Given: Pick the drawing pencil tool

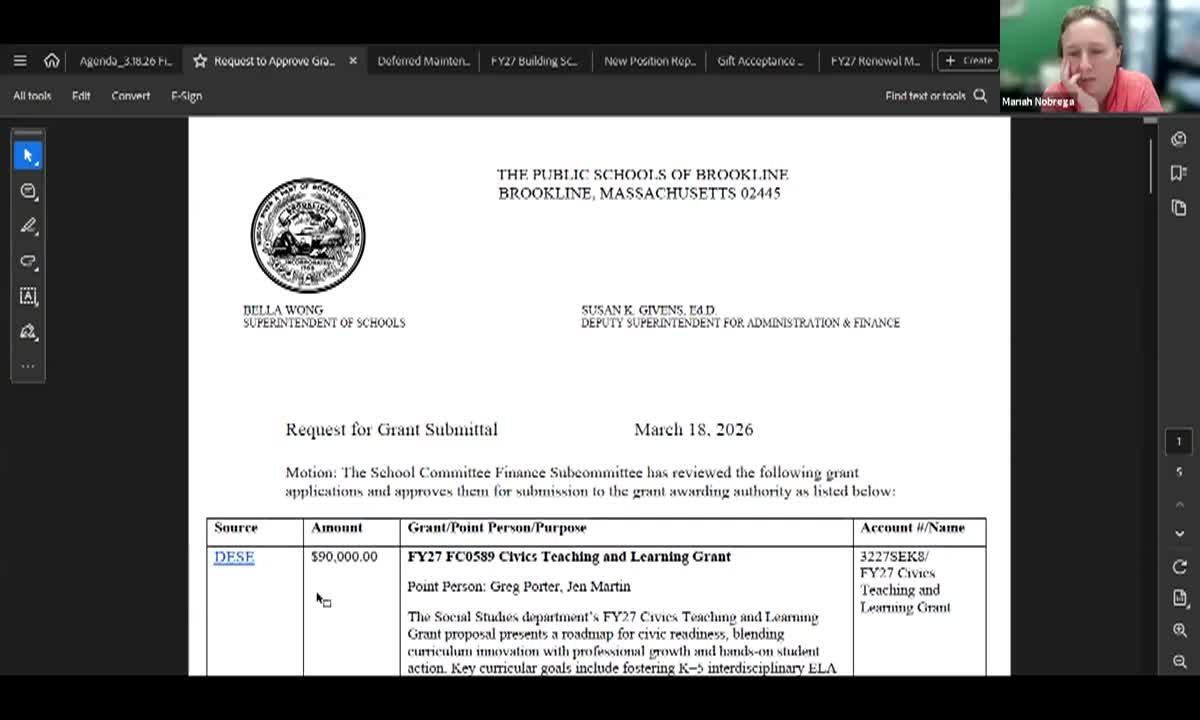Looking at the screenshot, I should point(28,225).
